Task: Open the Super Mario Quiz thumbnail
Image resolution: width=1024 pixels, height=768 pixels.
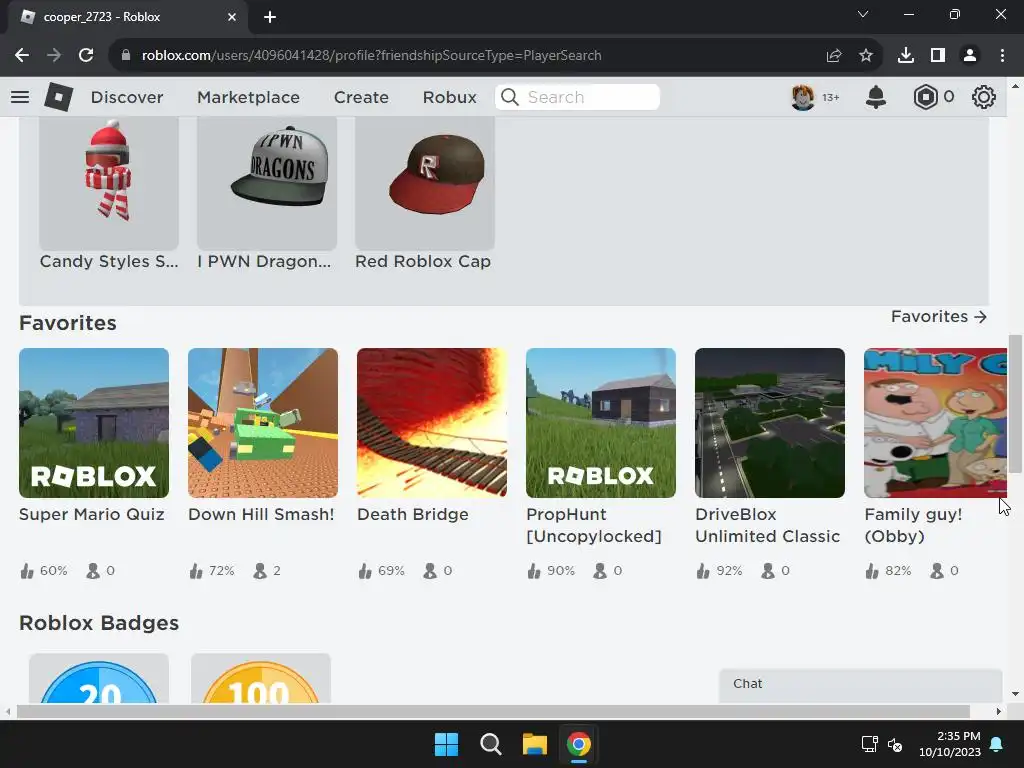Action: 94,423
